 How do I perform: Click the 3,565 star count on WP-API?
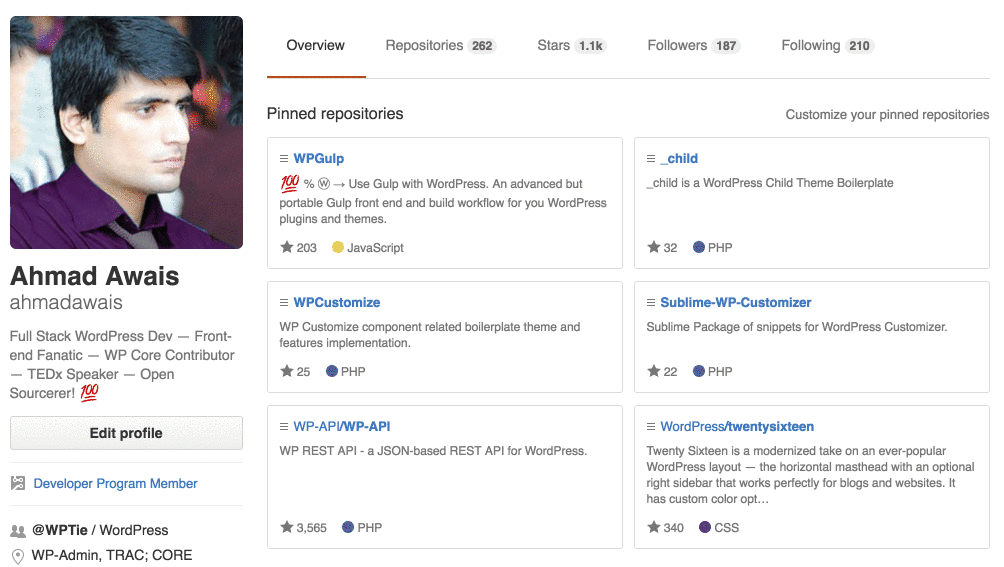pos(312,528)
